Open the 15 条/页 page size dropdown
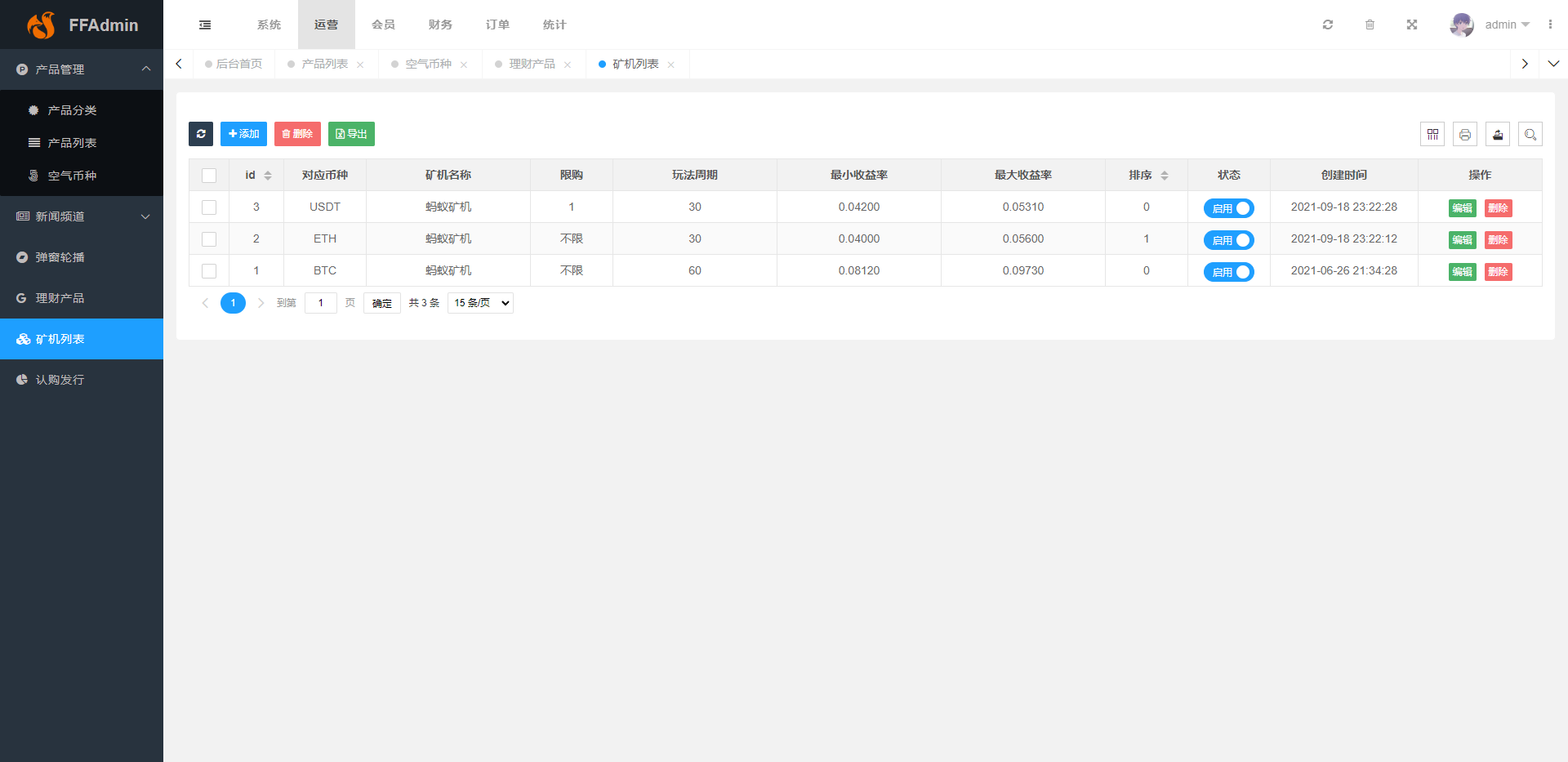The image size is (1568, 762). click(480, 303)
